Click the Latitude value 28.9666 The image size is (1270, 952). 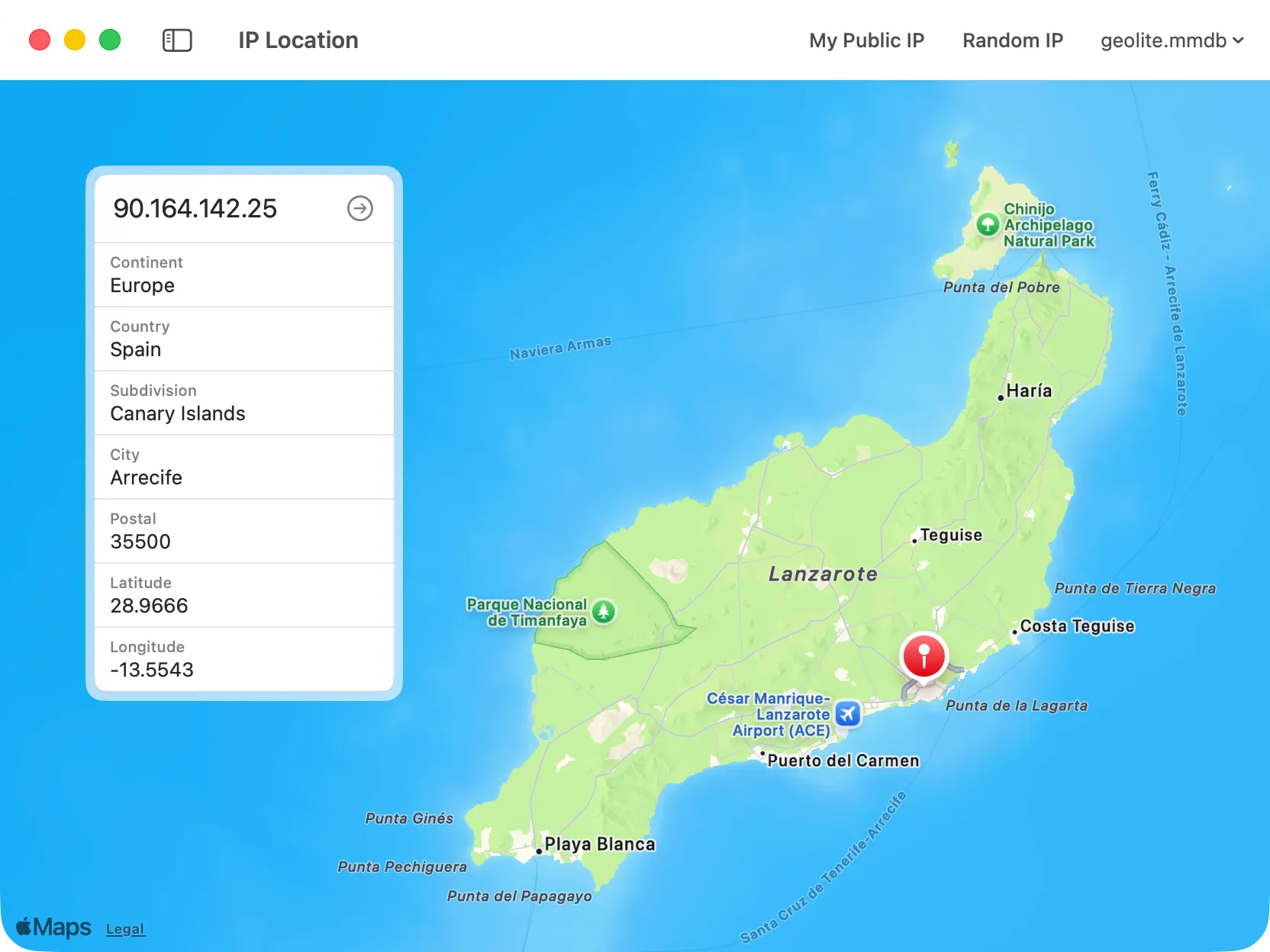point(150,606)
